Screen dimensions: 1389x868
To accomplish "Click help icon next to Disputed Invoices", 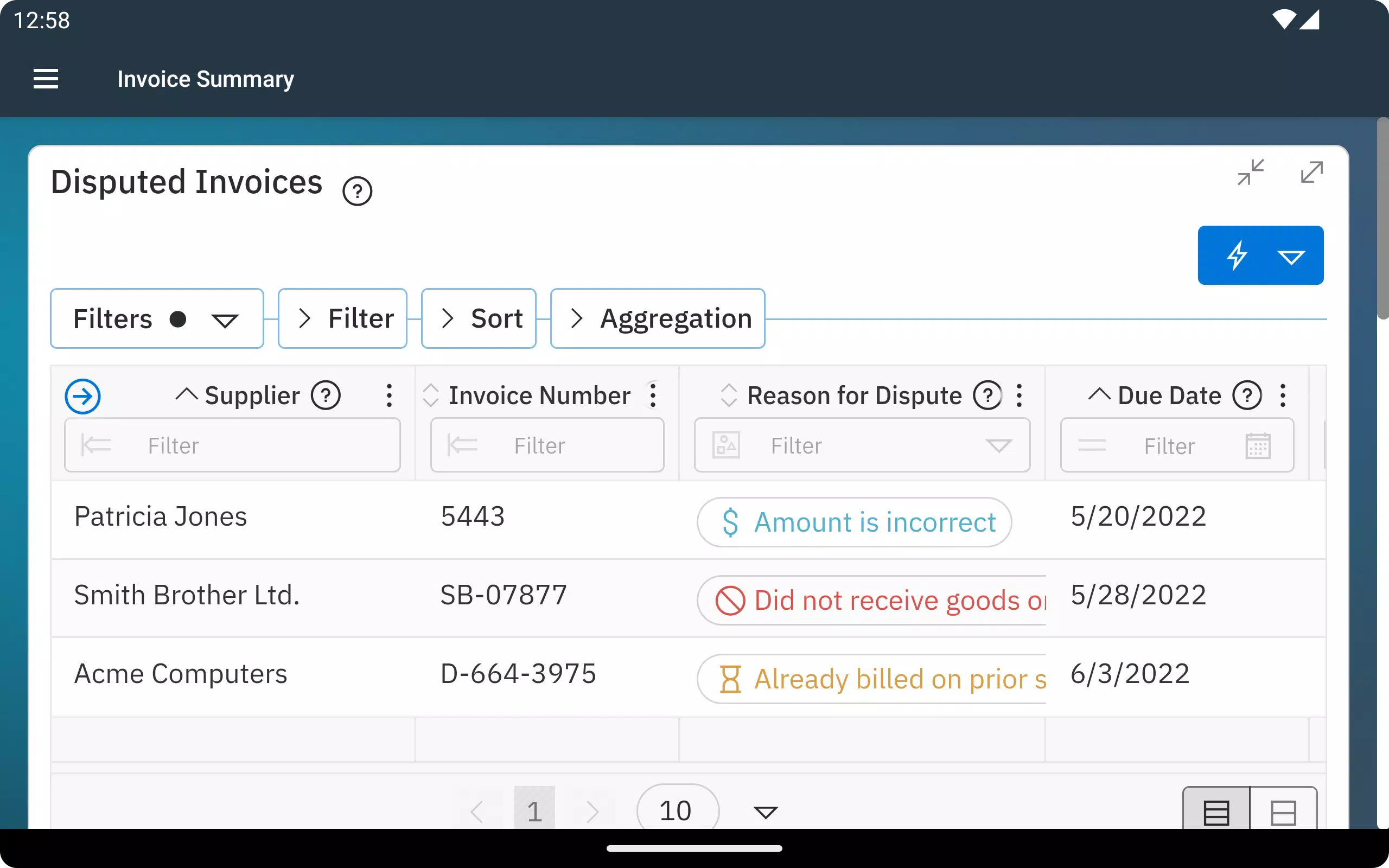I will pyautogui.click(x=357, y=191).
